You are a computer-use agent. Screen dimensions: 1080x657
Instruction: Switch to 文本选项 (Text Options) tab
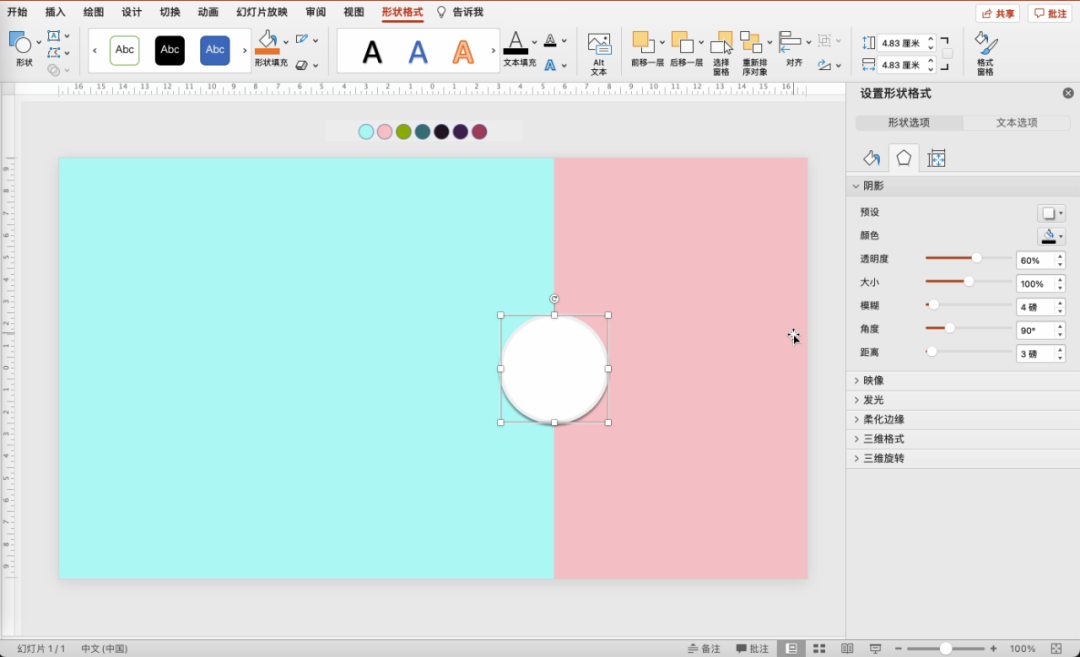[x=1016, y=123]
